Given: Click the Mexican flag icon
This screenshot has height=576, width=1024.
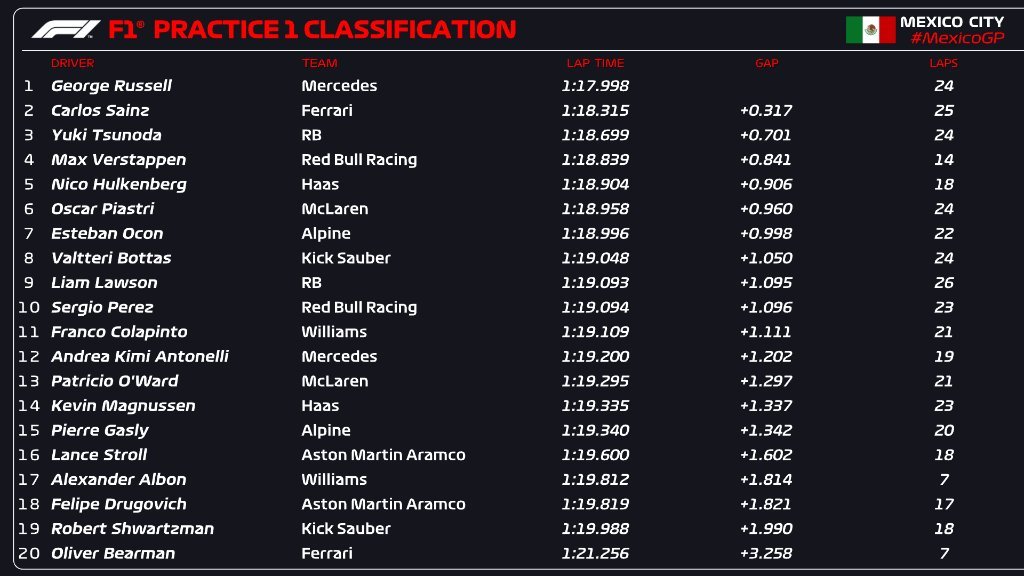Looking at the screenshot, I should [x=870, y=29].
